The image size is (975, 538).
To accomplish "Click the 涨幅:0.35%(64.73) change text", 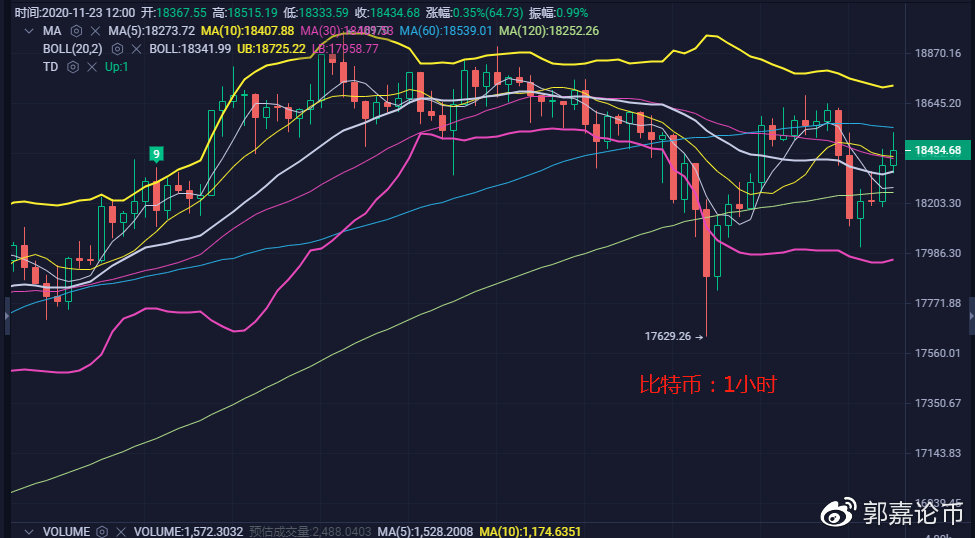I will (474, 12).
